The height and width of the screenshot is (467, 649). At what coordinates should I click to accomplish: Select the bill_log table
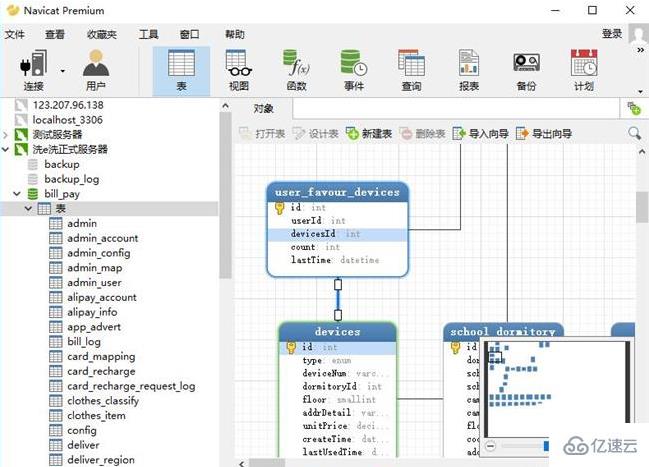point(84,342)
